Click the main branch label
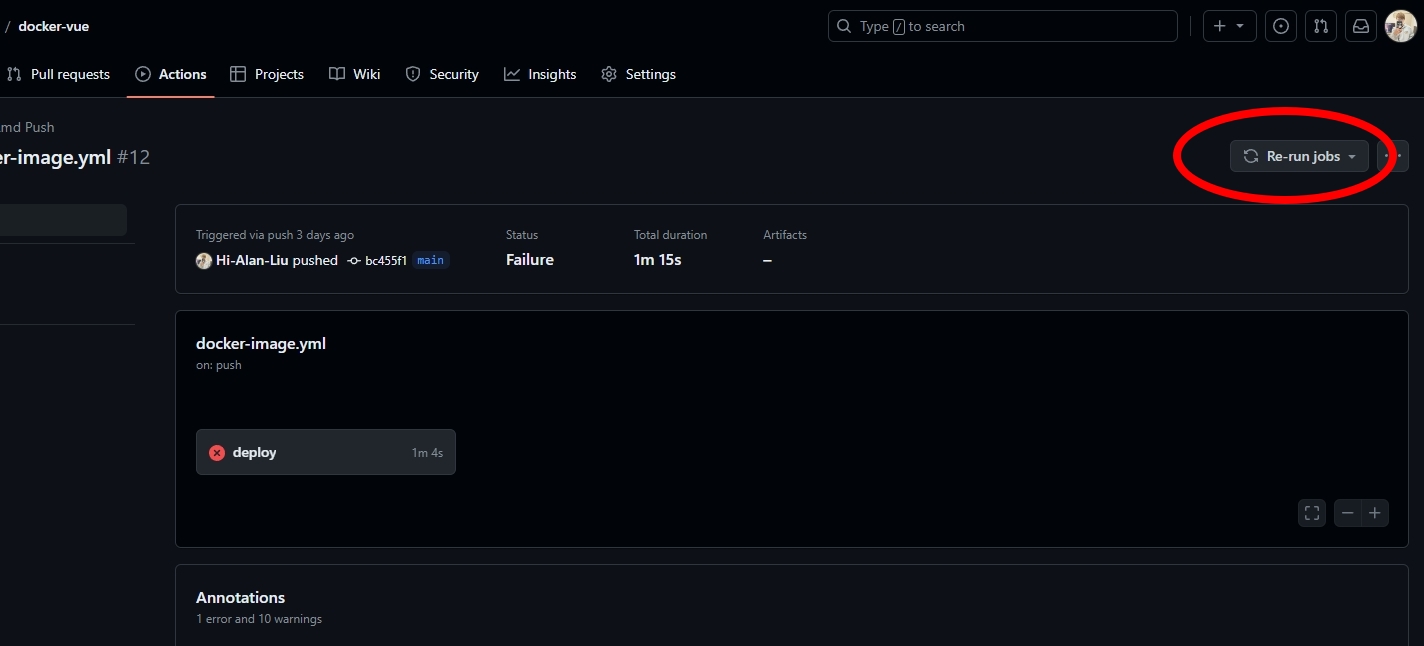Image resolution: width=1424 pixels, height=646 pixels. 430,260
